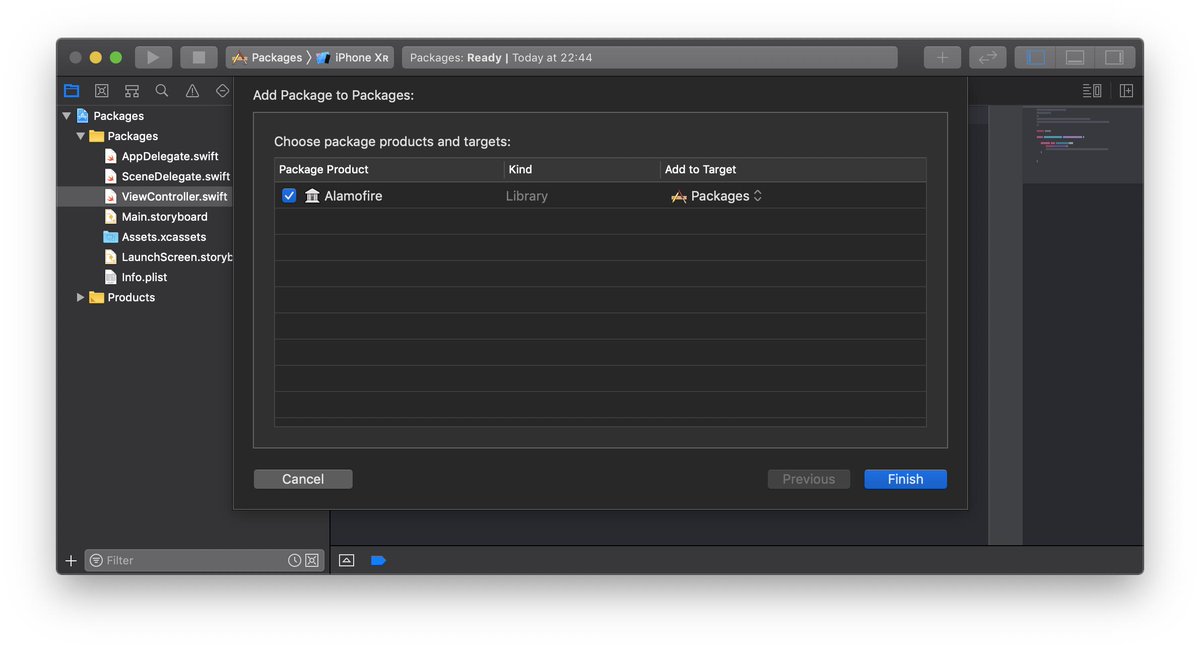
Task: Open the Symbol navigator
Action: tap(131, 90)
